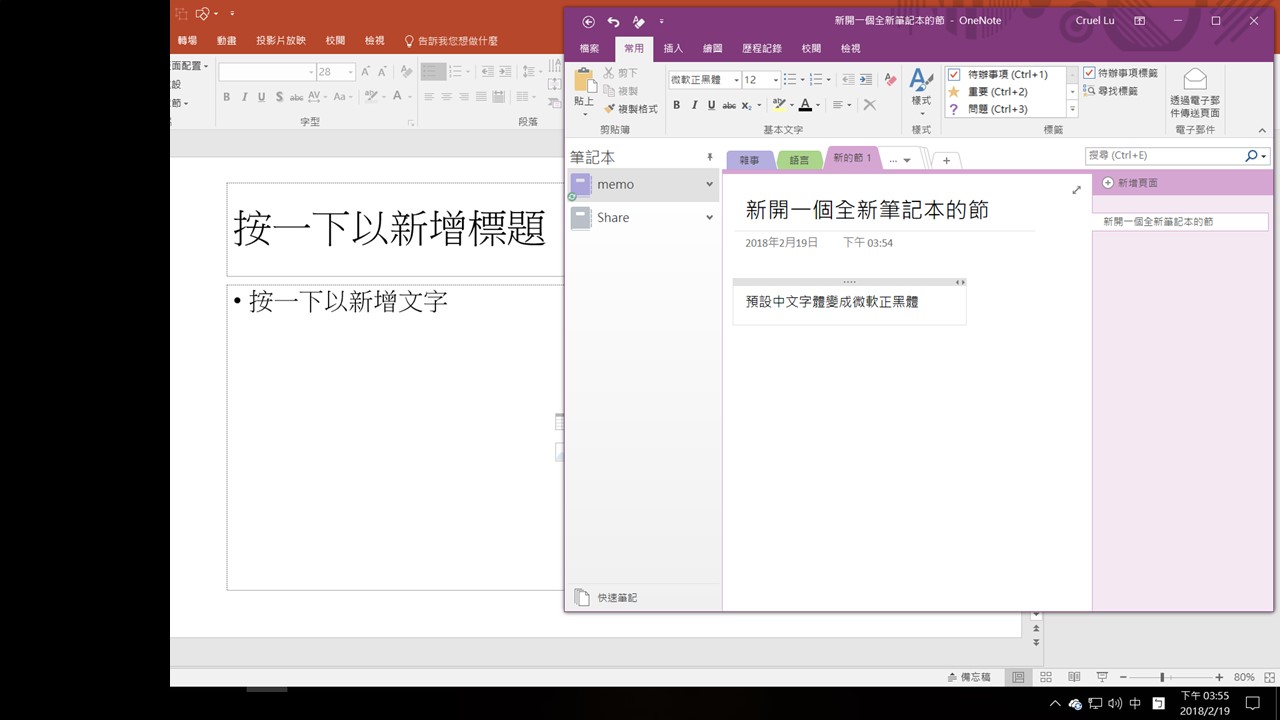Open the OneNote font name dropdown
The height and width of the screenshot is (720, 1280).
[x=736, y=80]
